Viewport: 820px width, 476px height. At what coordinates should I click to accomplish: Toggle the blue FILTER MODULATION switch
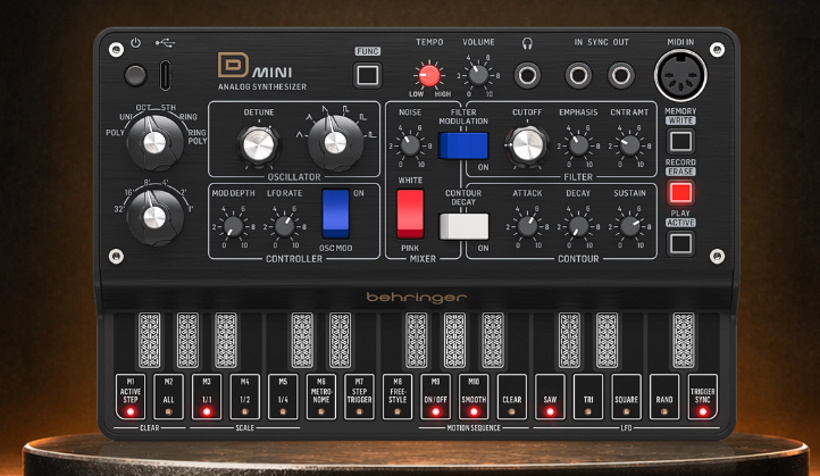[463, 145]
